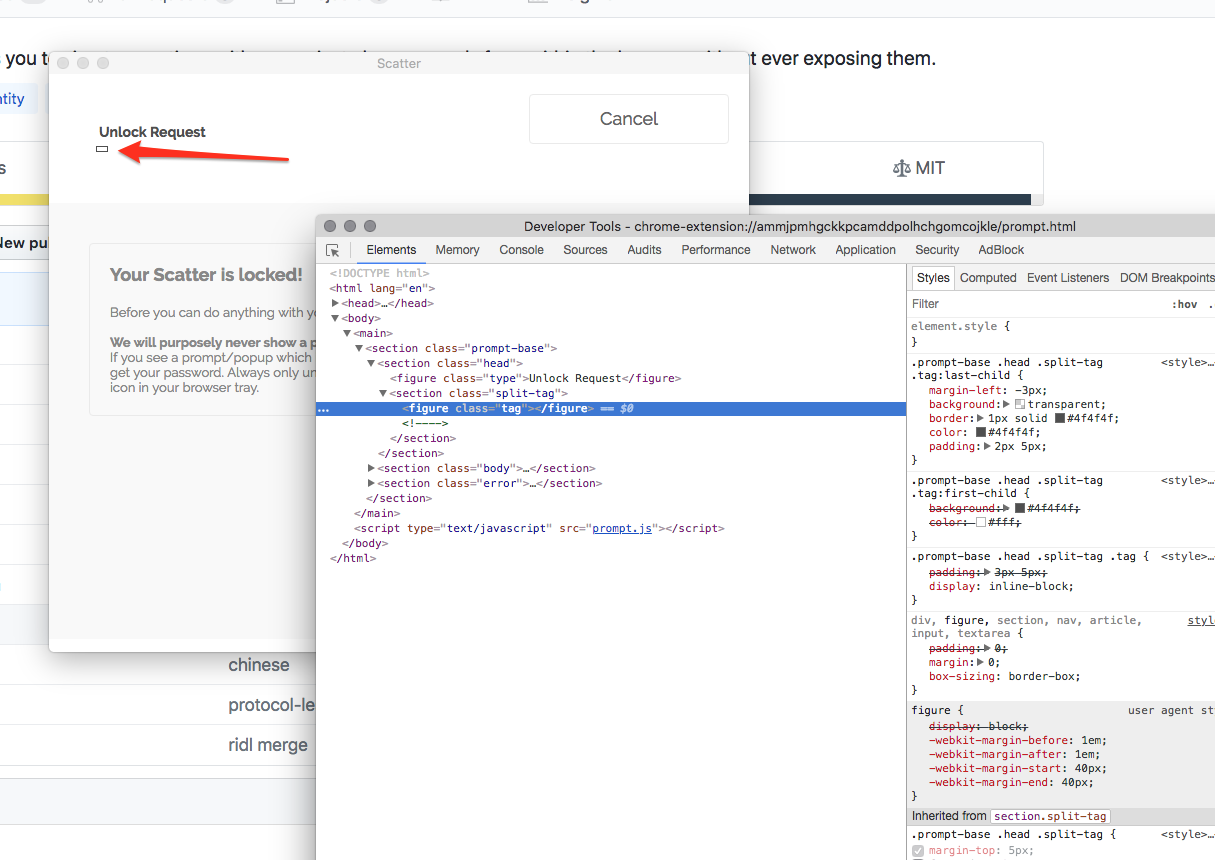Image resolution: width=1215 pixels, height=860 pixels.
Task: Expand the background shorthand in last-child rule
Action: pos(1007,404)
